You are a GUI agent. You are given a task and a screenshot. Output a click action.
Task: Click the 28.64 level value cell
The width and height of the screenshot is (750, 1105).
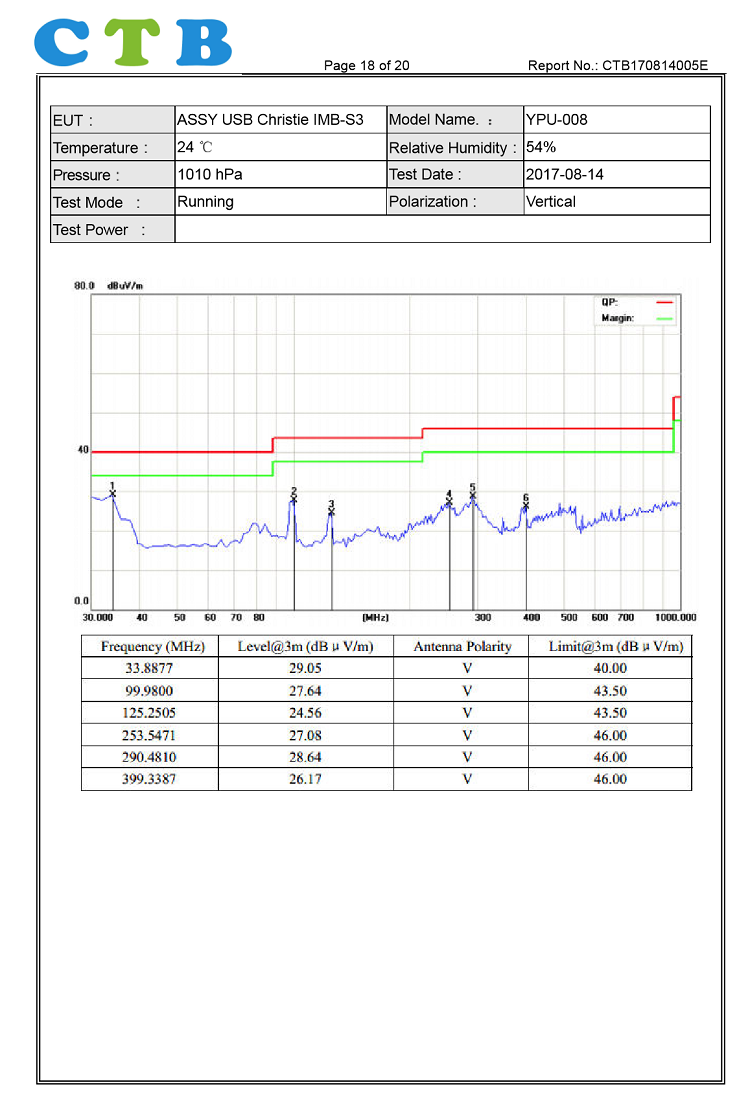(305, 757)
